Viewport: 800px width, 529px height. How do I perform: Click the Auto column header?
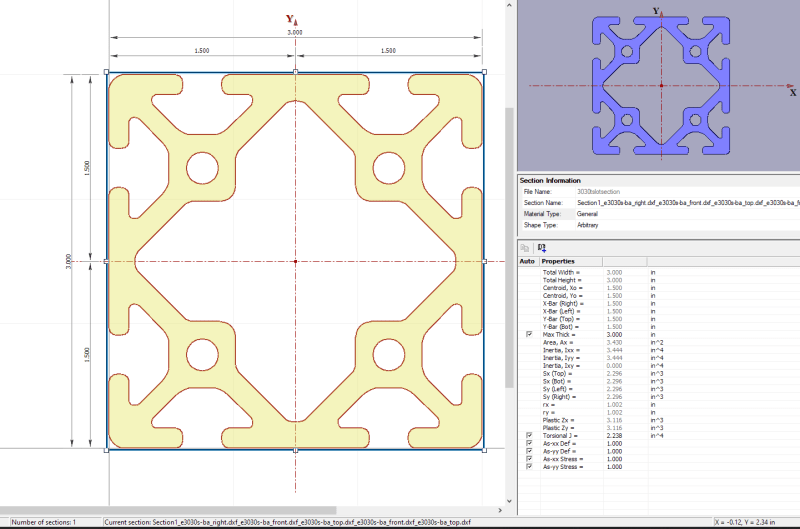(528, 262)
